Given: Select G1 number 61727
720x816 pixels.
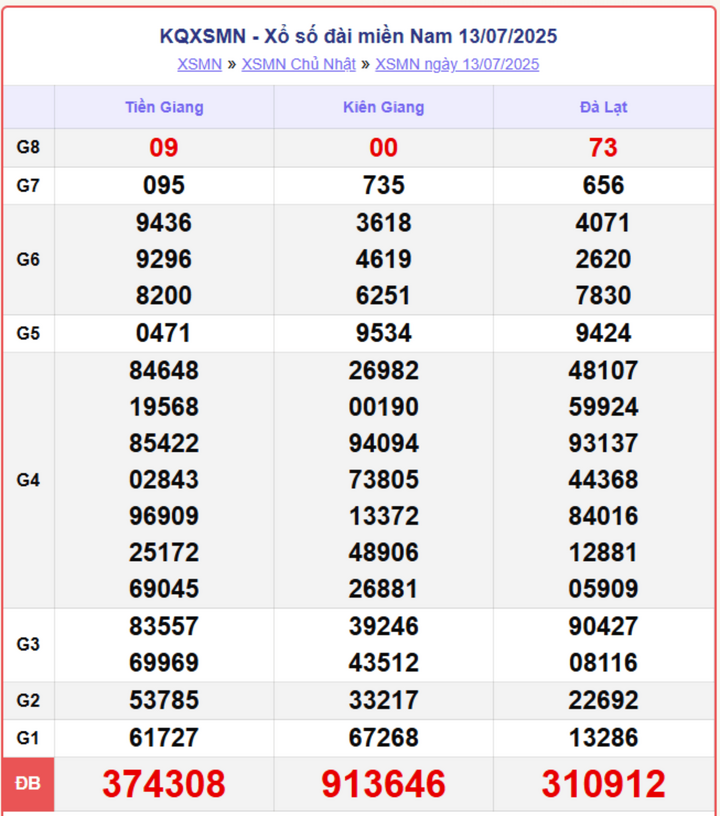Looking at the screenshot, I should [164, 738].
